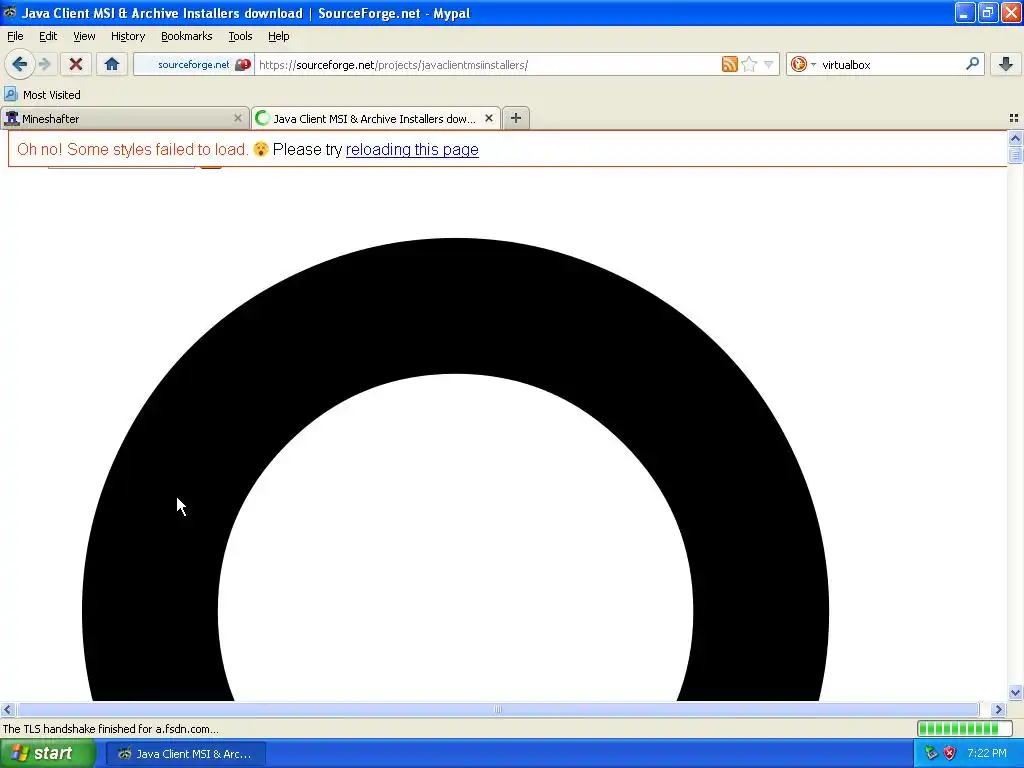Viewport: 1024px width, 768px height.
Task: Click the horizontal scrollbar thumb
Action: pos(498,709)
